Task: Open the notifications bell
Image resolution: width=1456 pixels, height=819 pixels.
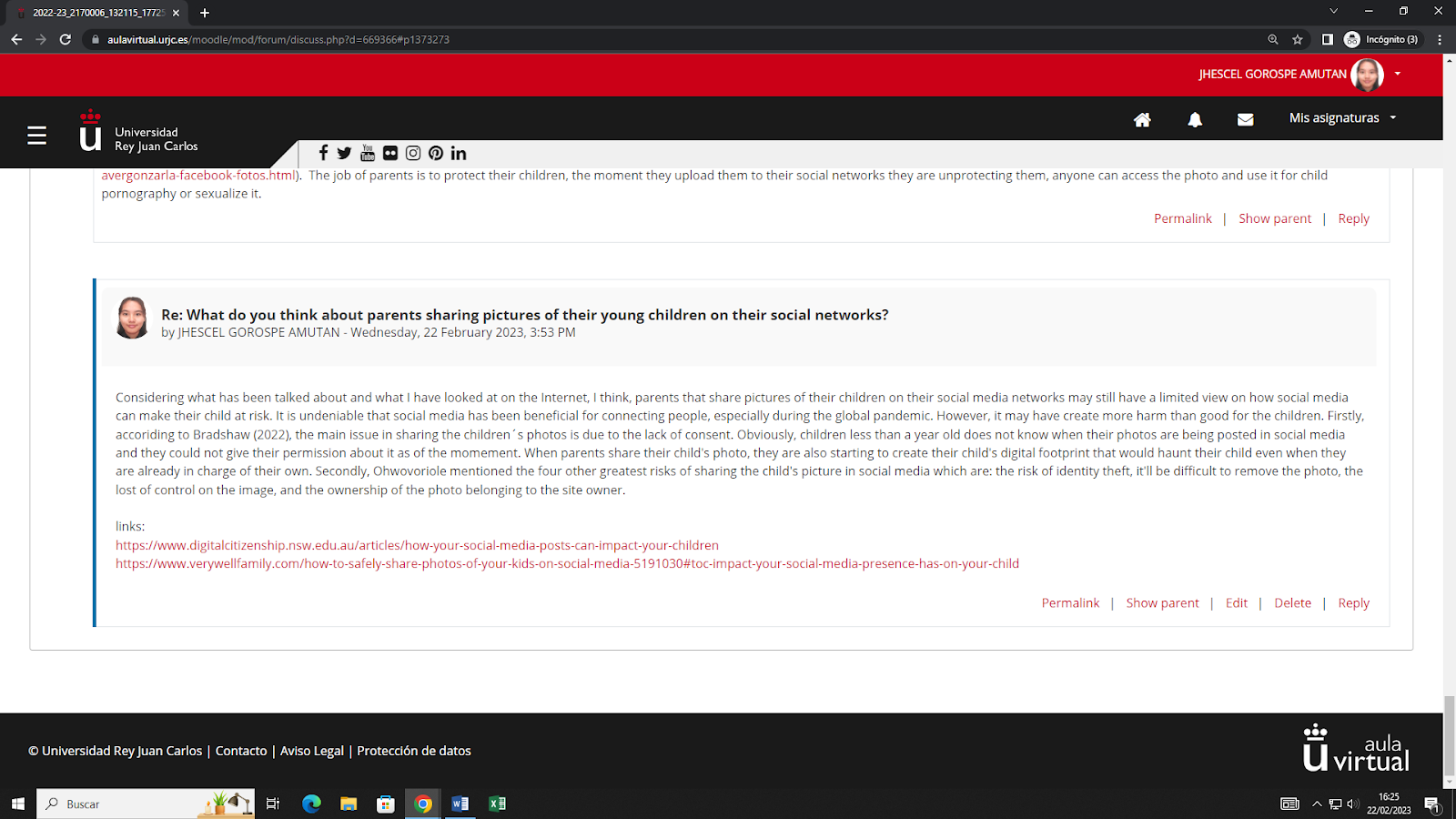Action: tap(1195, 119)
